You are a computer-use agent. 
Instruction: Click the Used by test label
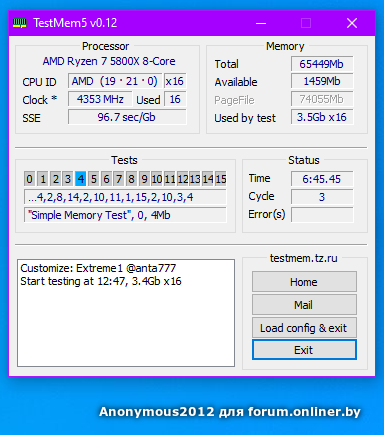(x=245, y=118)
